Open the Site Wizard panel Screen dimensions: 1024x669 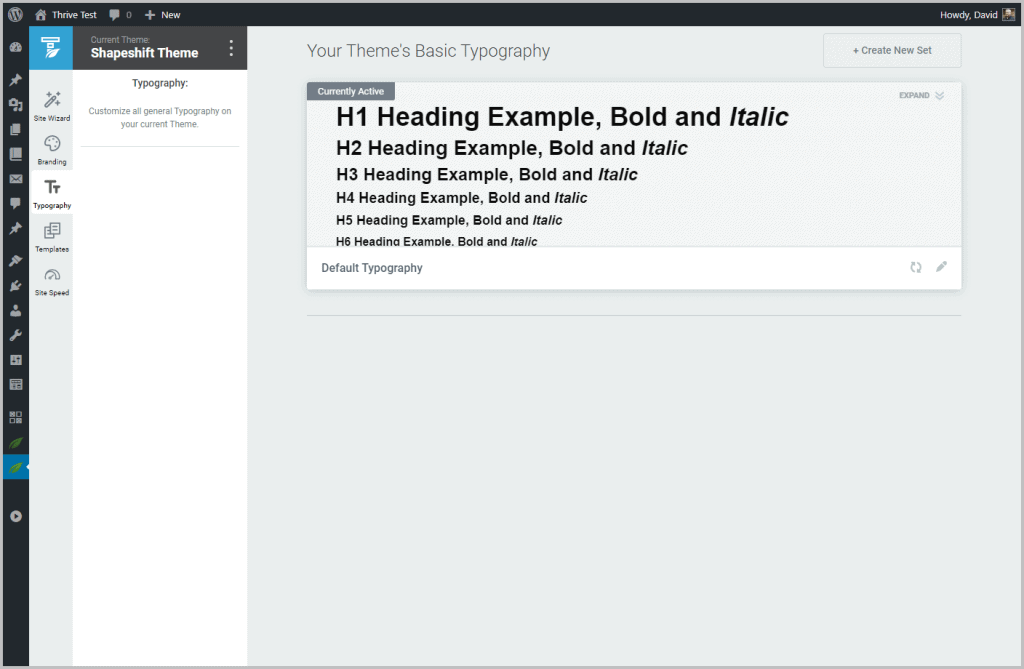point(52,104)
